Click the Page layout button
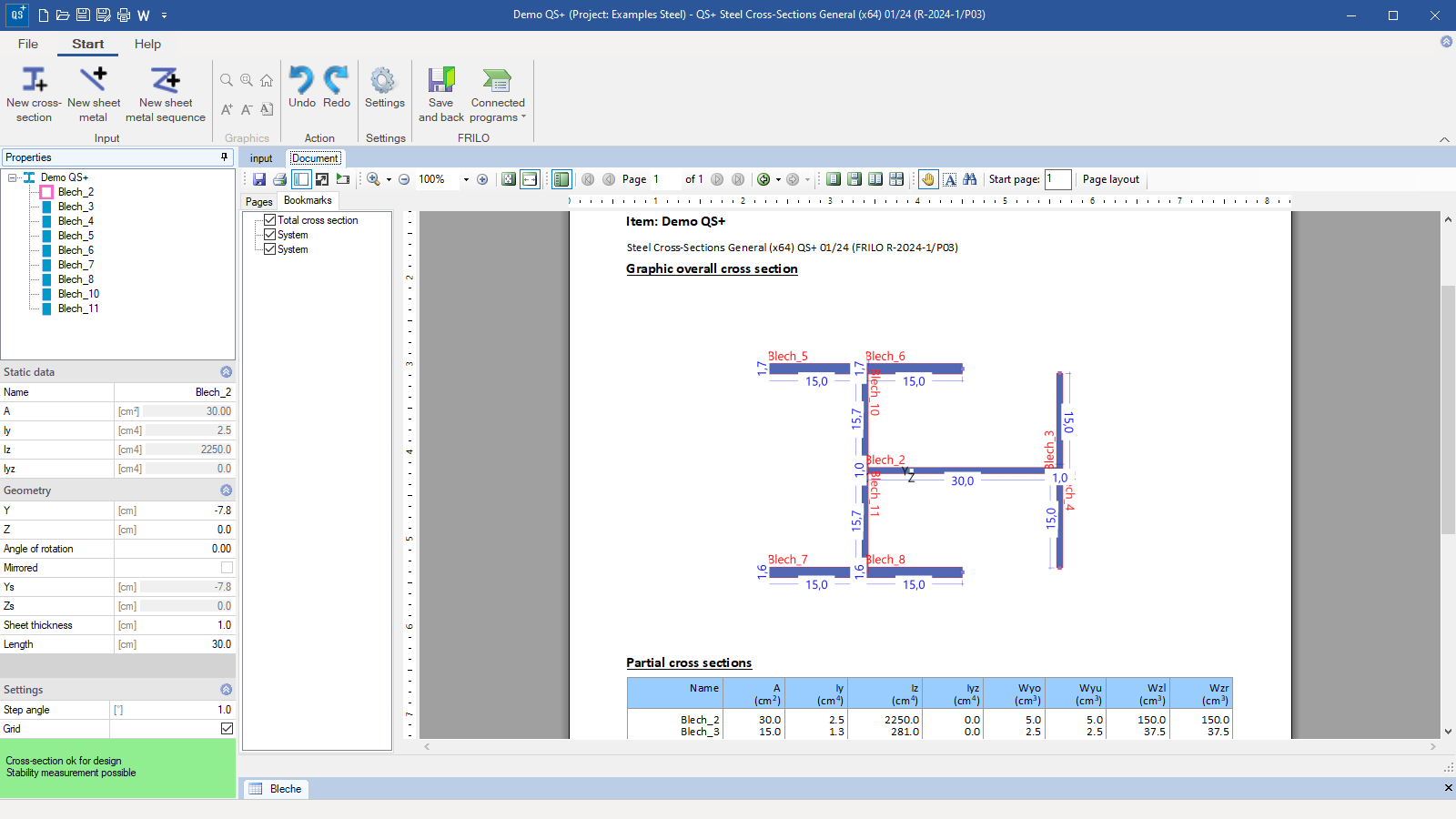1456x819 pixels. click(1110, 179)
